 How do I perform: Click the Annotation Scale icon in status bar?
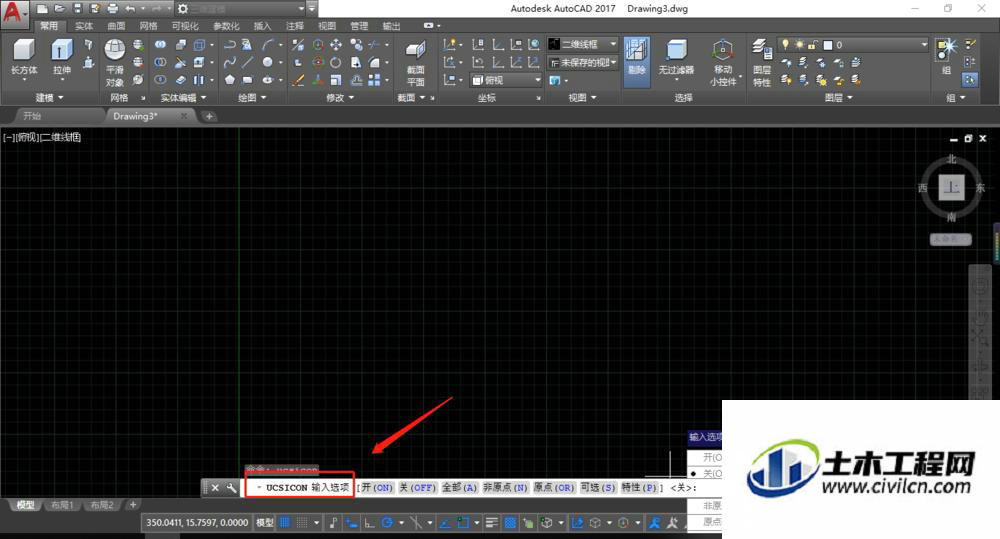[655, 523]
